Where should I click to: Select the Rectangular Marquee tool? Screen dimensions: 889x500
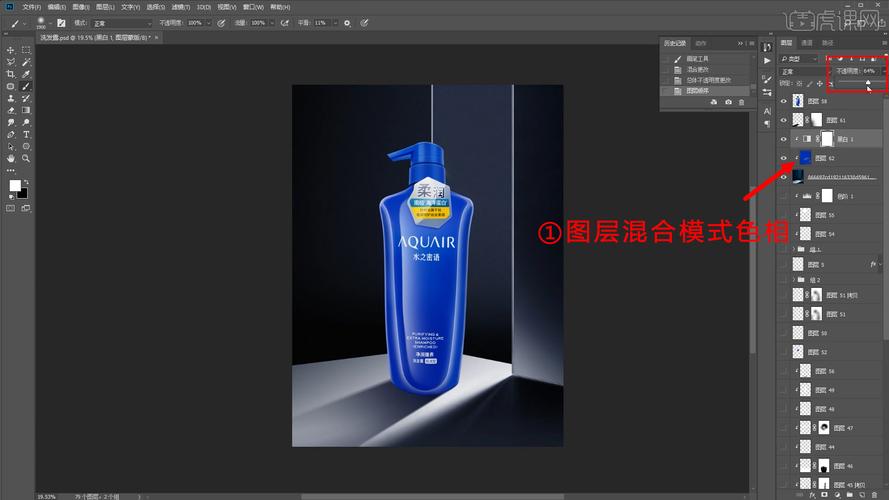click(26, 50)
